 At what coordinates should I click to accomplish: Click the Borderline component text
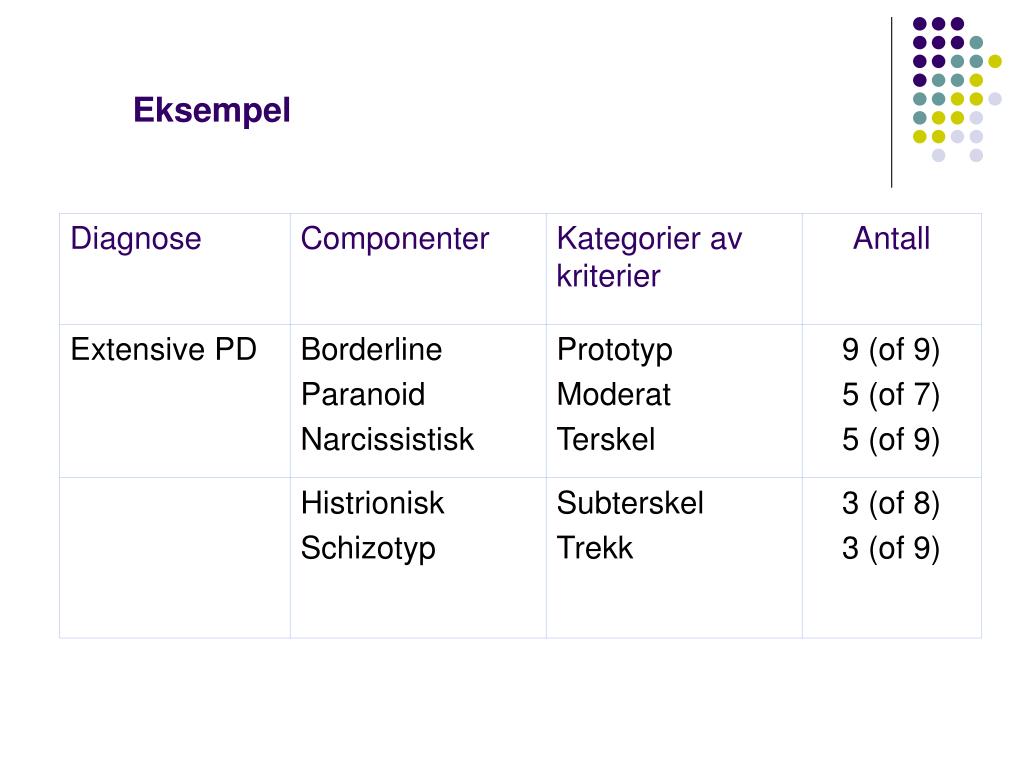pyautogui.click(x=372, y=349)
